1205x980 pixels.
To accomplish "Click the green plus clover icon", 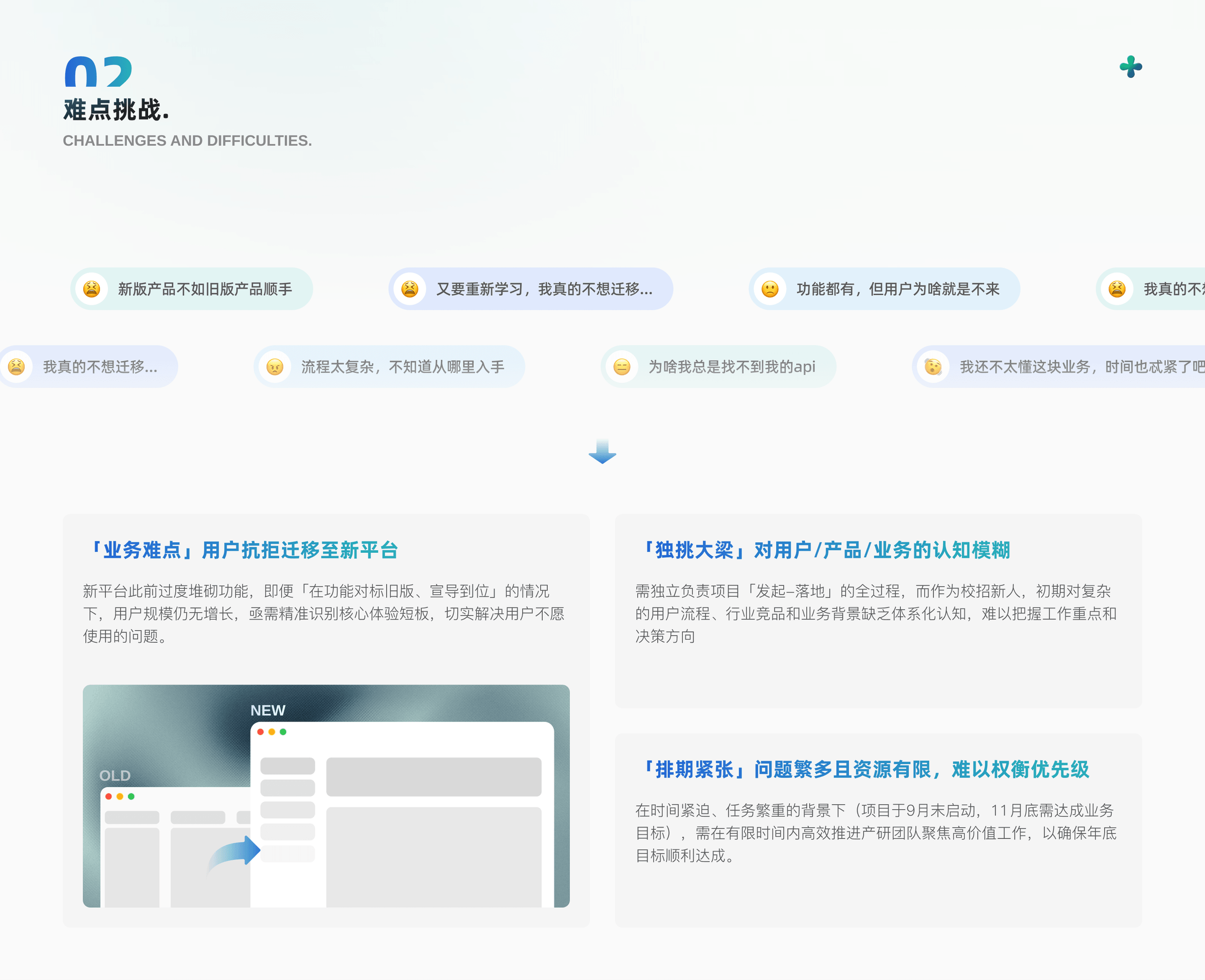I will [x=1131, y=67].
